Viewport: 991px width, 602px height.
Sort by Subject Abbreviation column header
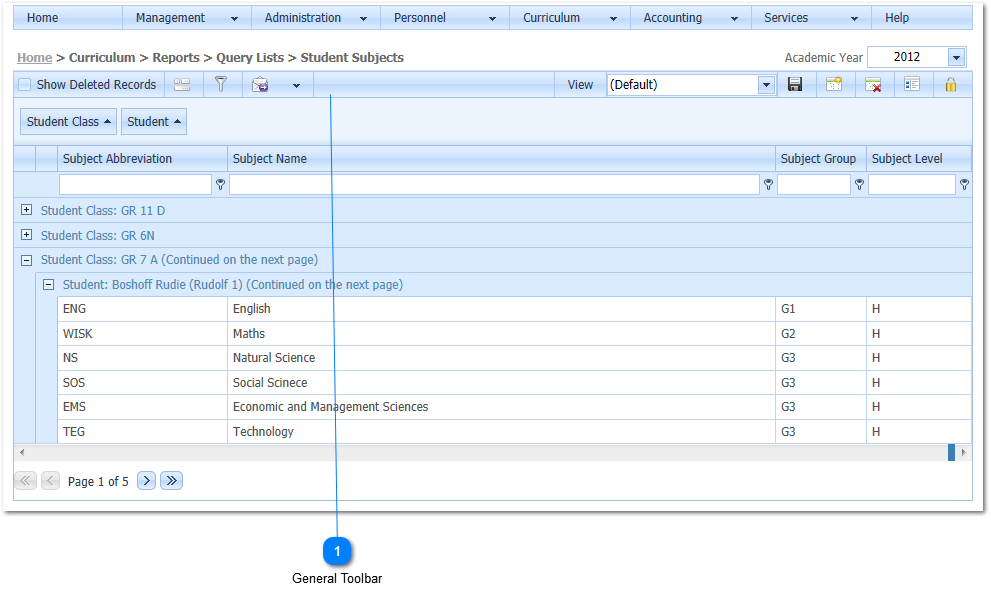click(143, 159)
